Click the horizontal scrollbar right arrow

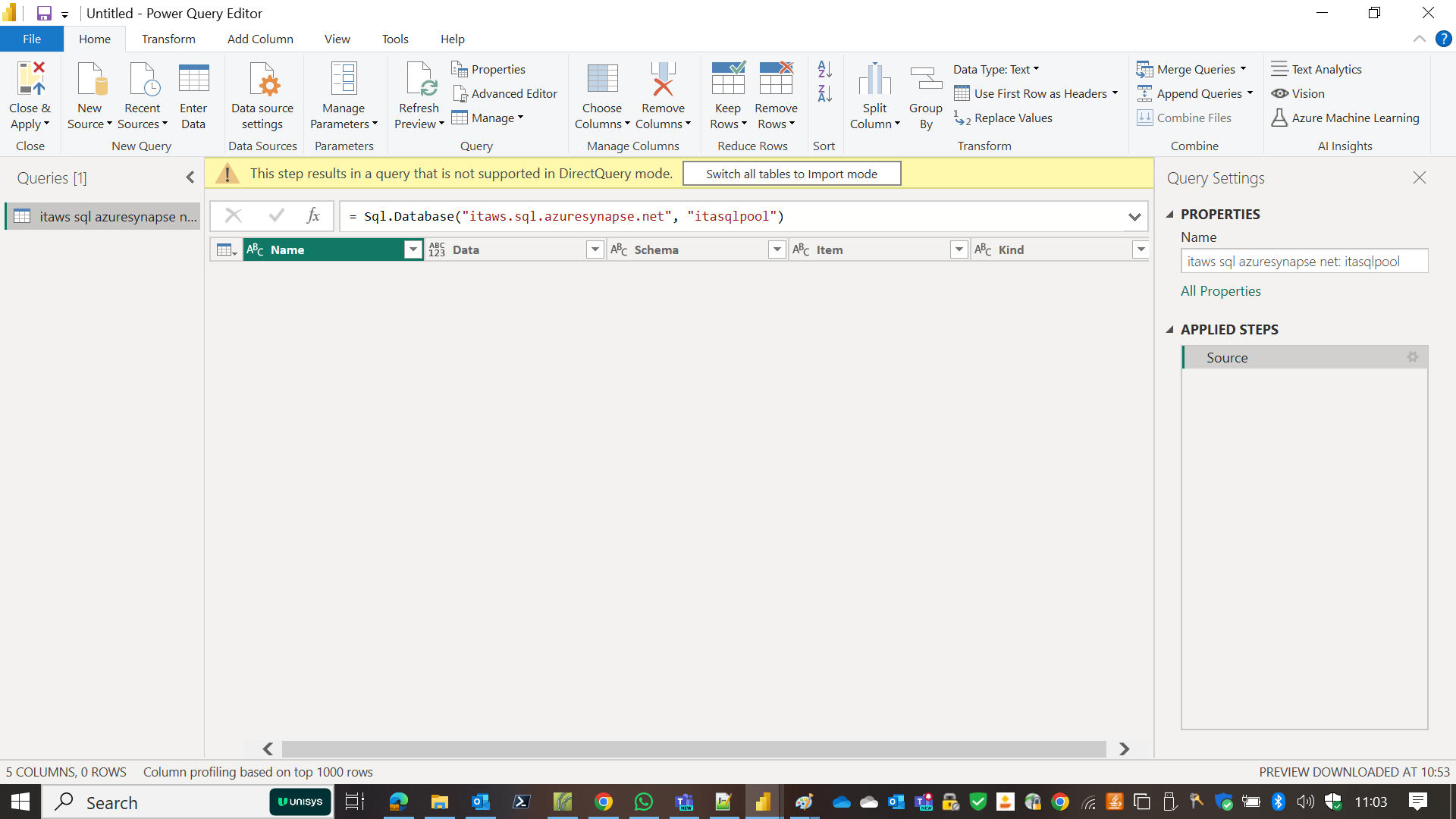point(1124,749)
